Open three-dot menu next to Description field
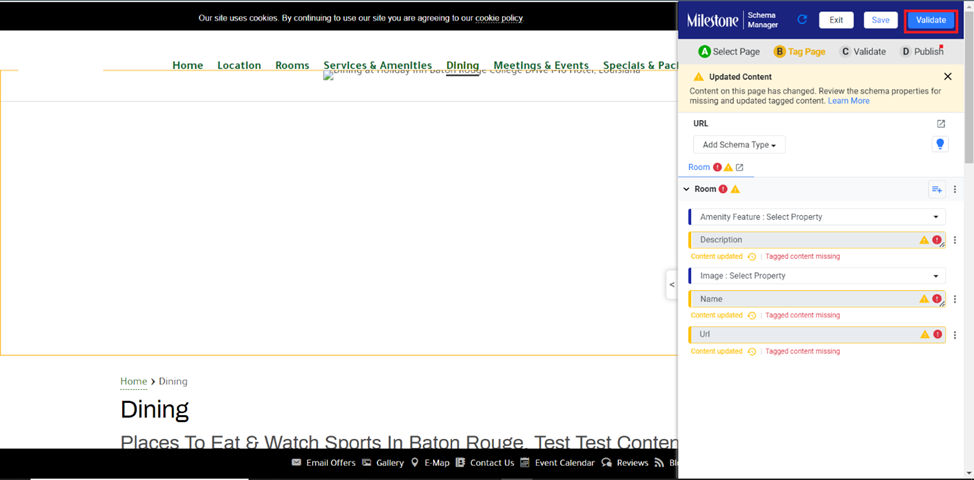The image size is (974, 480). pos(955,240)
